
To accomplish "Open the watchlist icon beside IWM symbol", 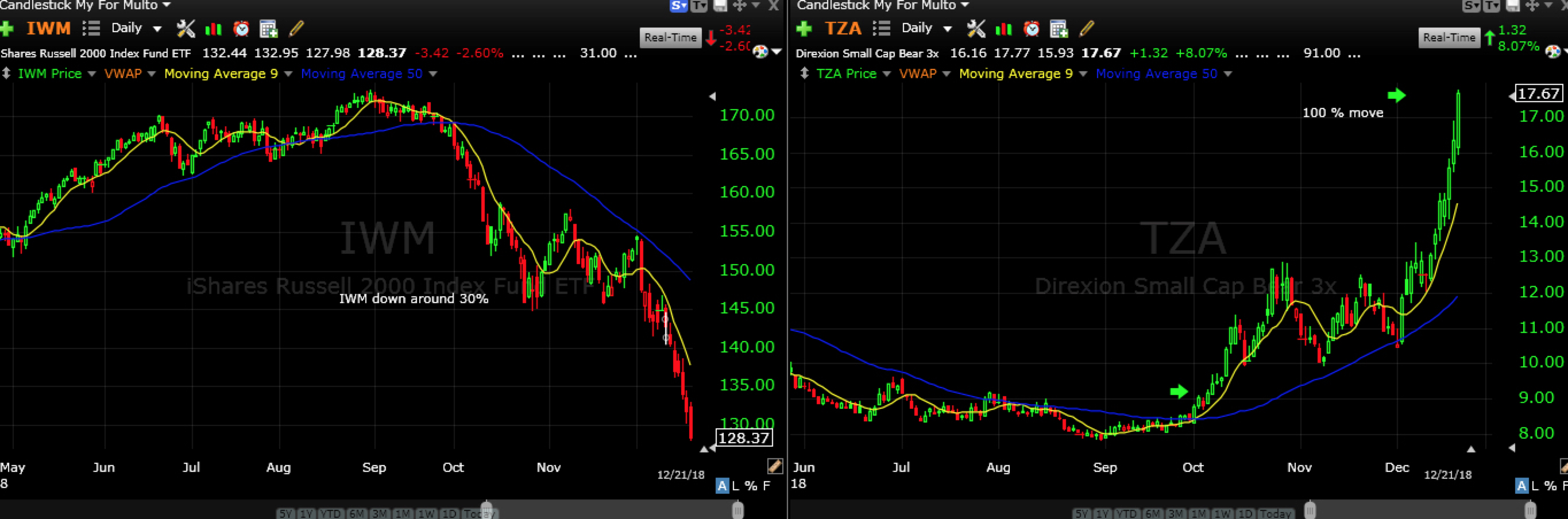I will (x=91, y=28).
